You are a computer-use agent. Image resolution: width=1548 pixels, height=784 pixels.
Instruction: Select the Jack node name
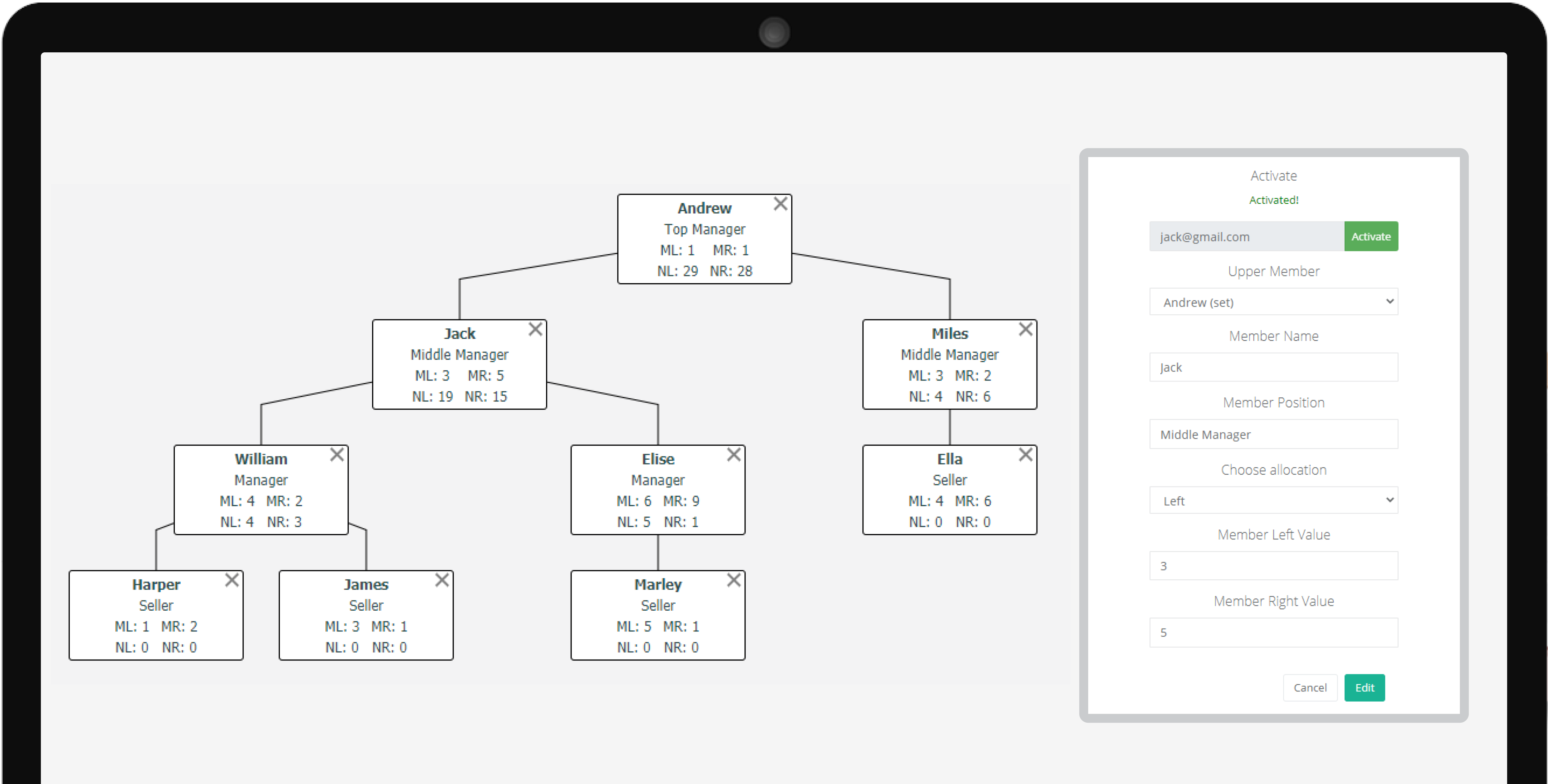(x=459, y=334)
